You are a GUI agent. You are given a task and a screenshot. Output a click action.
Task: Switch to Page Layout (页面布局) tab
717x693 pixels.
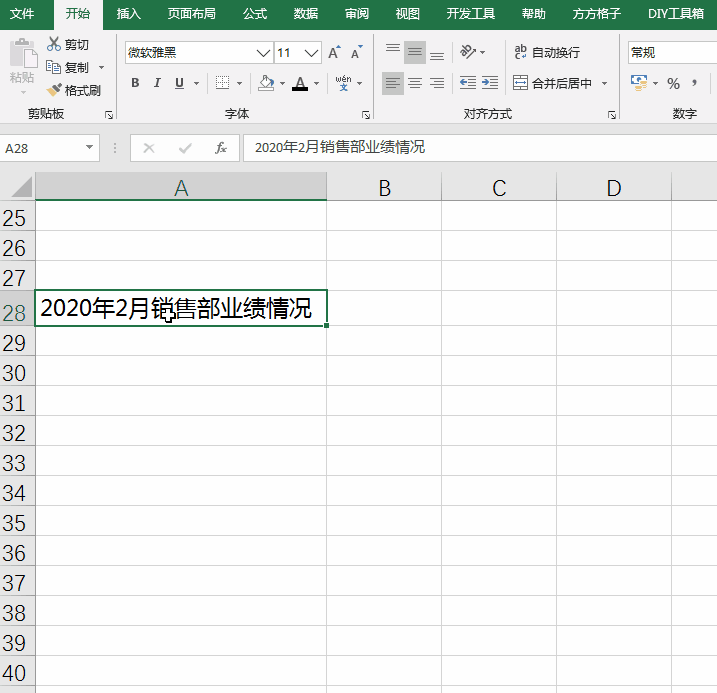(x=192, y=14)
